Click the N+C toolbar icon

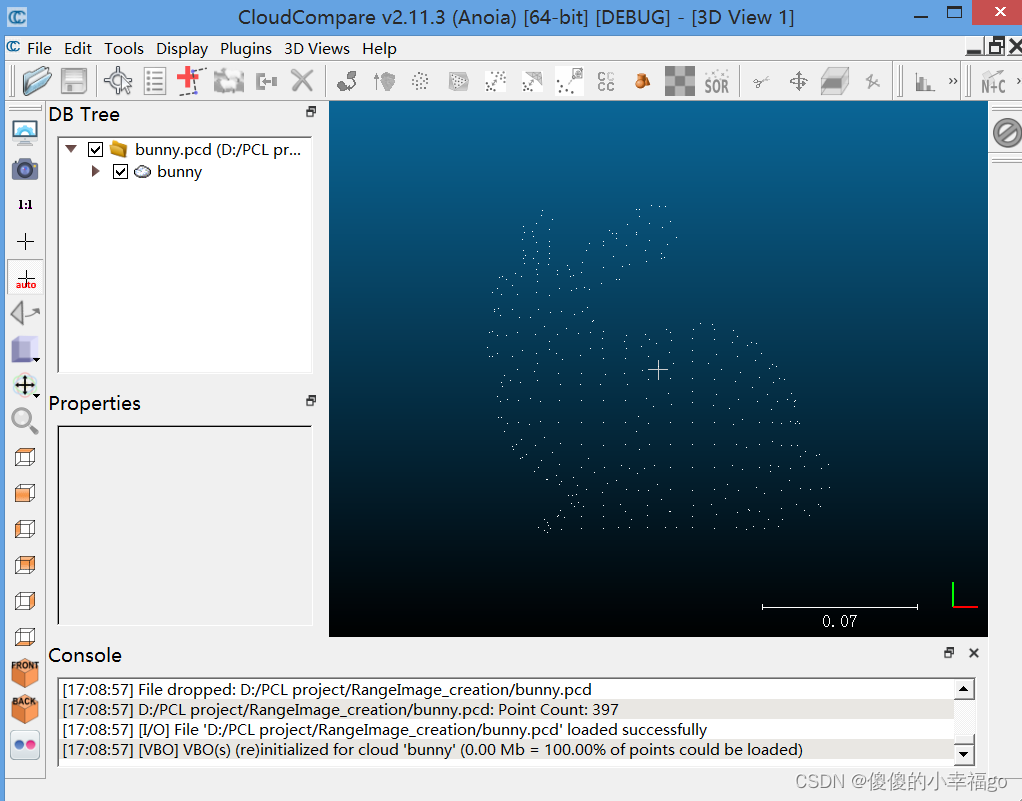pos(993,82)
